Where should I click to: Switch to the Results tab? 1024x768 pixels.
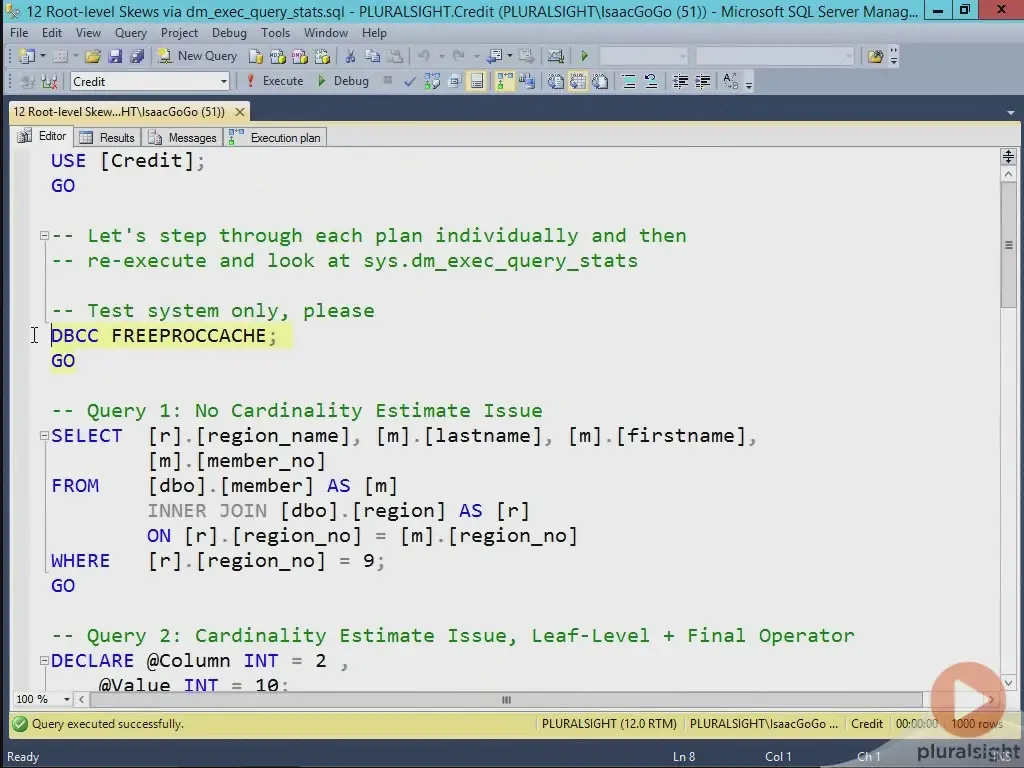click(108, 138)
